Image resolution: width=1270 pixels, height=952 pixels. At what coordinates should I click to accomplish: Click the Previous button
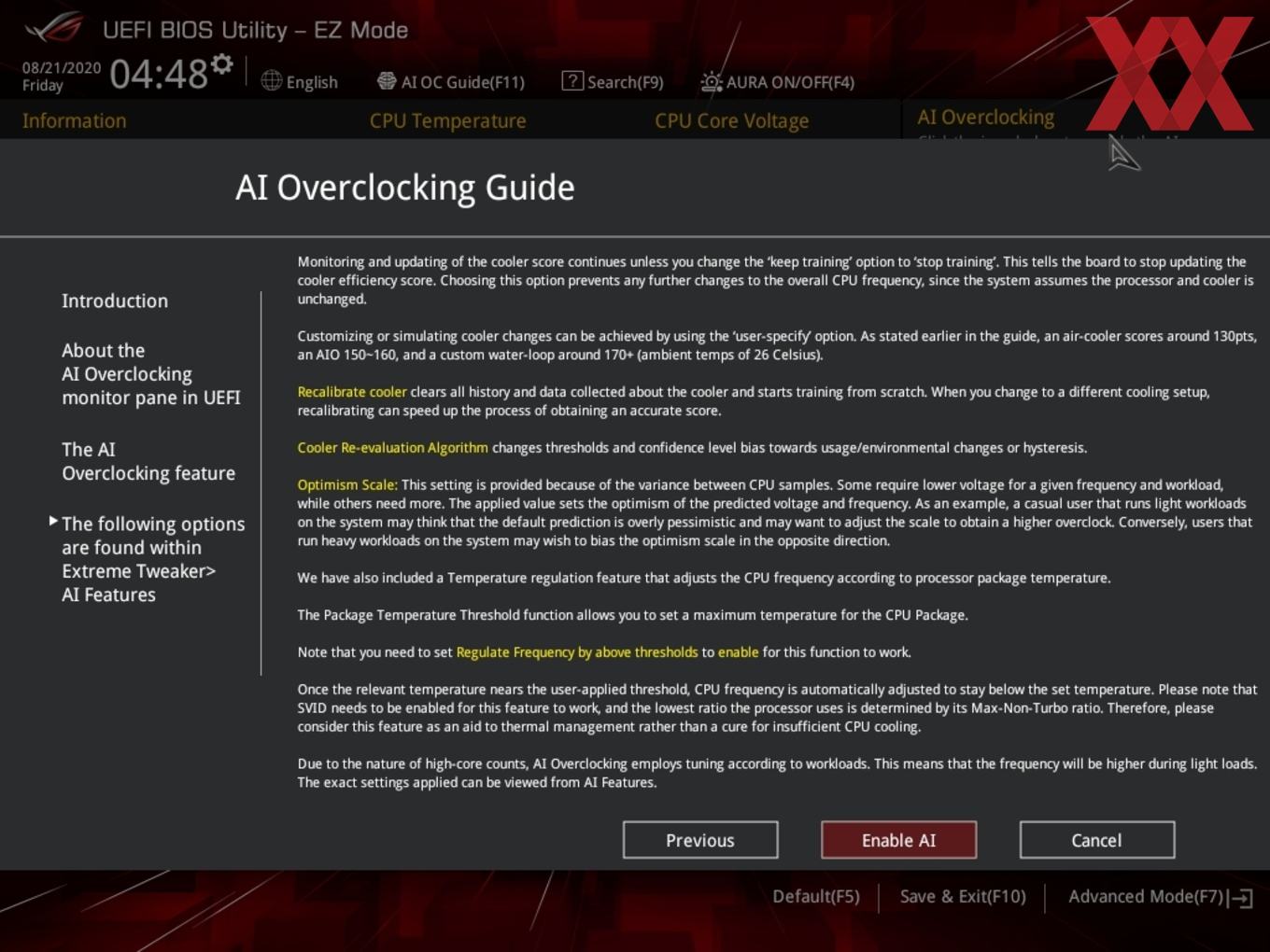(700, 840)
